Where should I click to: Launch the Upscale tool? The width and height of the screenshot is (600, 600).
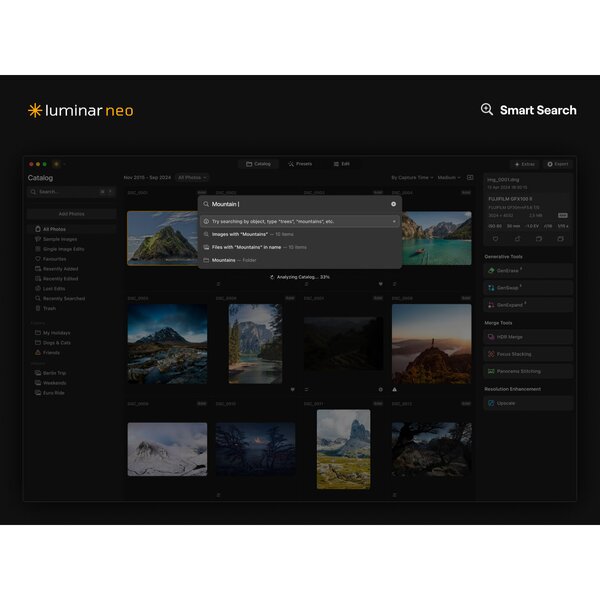tap(528, 403)
